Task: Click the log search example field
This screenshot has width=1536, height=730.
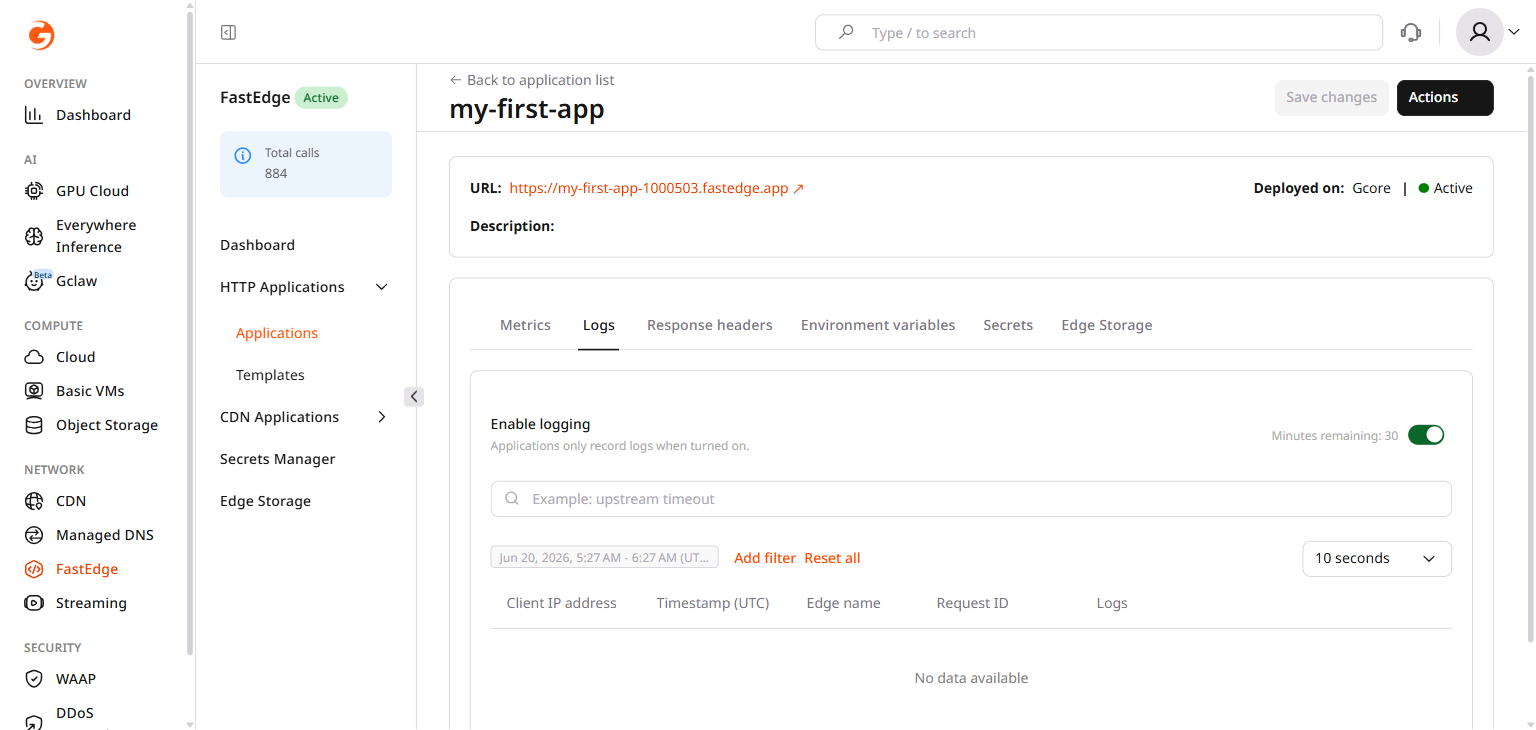Action: [971, 499]
